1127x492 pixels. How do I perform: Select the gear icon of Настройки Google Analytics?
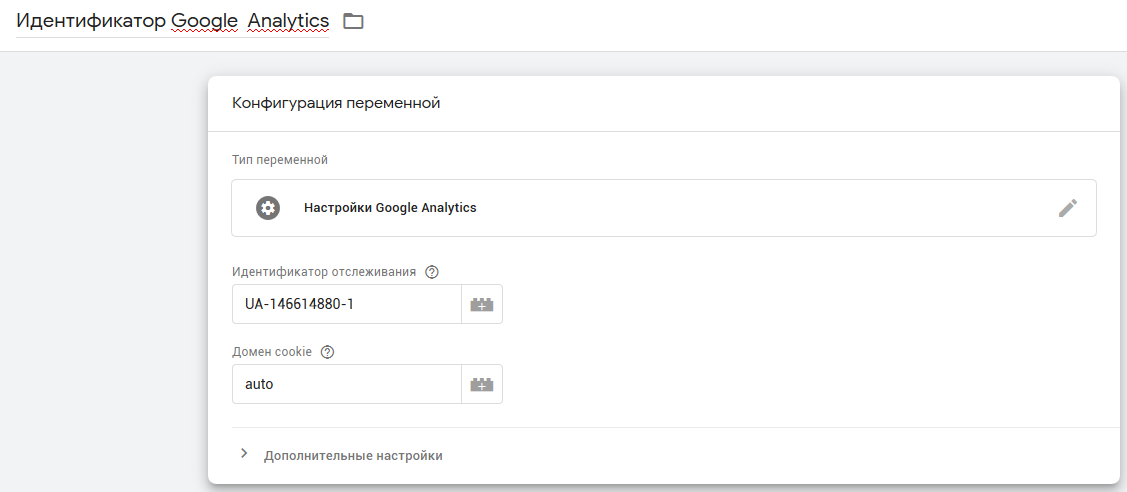point(267,208)
